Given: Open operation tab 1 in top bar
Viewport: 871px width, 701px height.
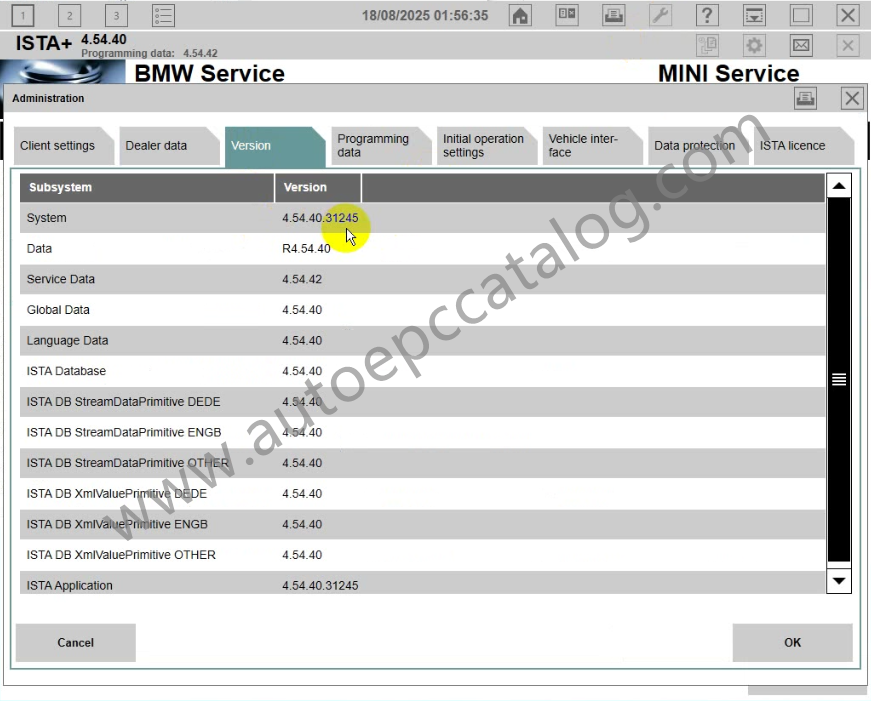Looking at the screenshot, I should (x=23, y=16).
